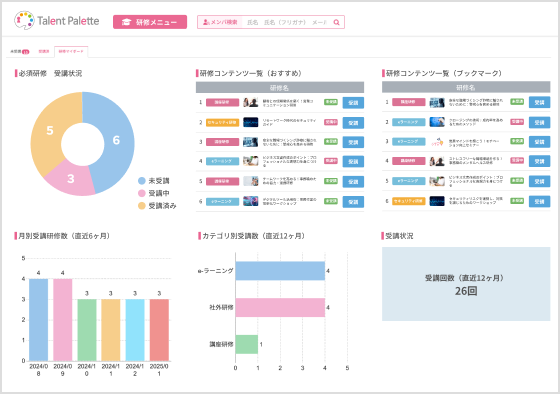Click the 2024/08 monthly bar

pyautogui.click(x=39, y=320)
